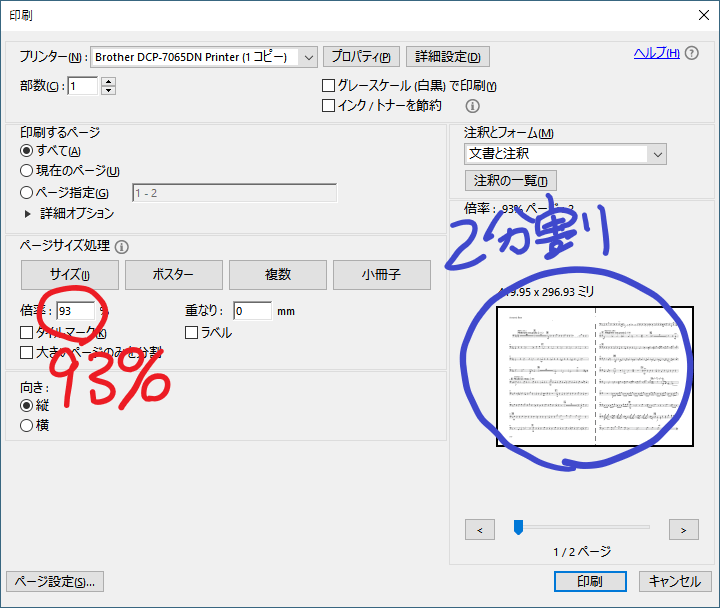Image resolution: width=720 pixels, height=608 pixels.
Task: Click the 印刷 button to print
Action: click(x=590, y=581)
